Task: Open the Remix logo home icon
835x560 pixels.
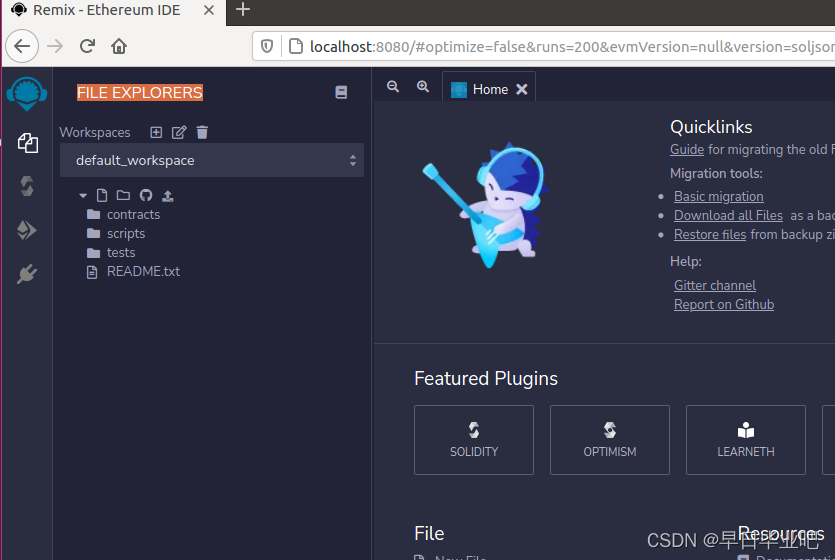Action: point(27,94)
